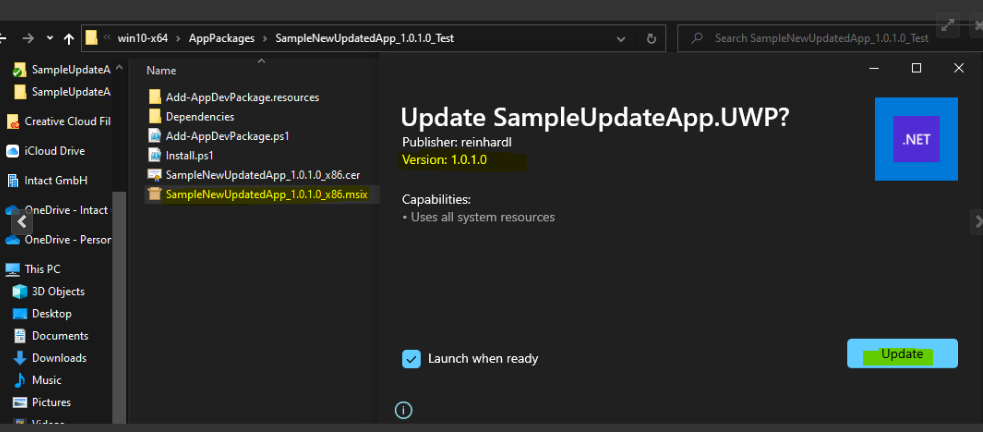Click the Documents icon in sidebar

pyautogui.click(x=20, y=336)
